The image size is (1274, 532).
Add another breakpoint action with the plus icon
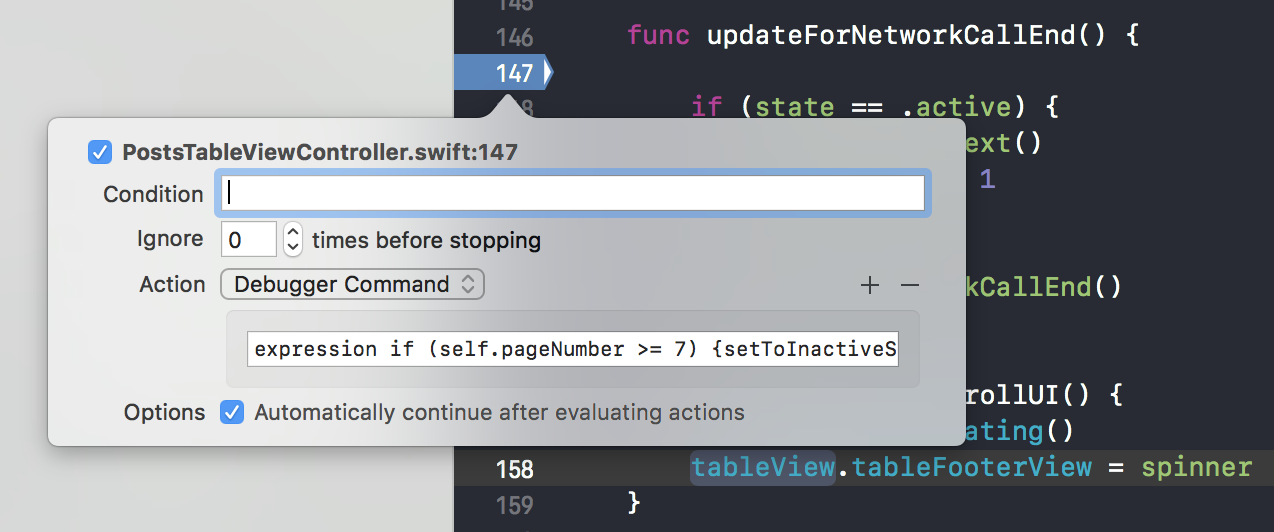[870, 285]
